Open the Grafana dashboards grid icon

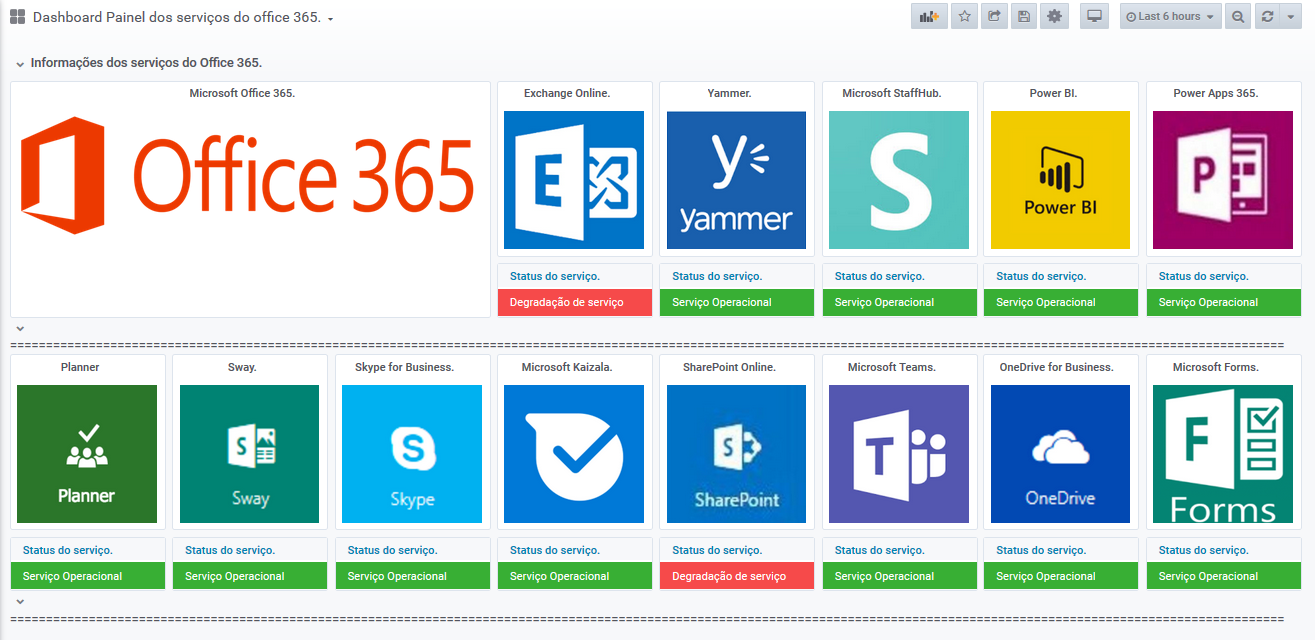pos(18,17)
